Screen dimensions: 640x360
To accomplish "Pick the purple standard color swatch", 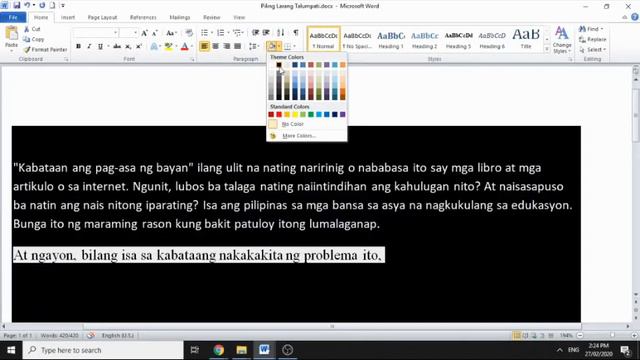I will tap(342, 114).
